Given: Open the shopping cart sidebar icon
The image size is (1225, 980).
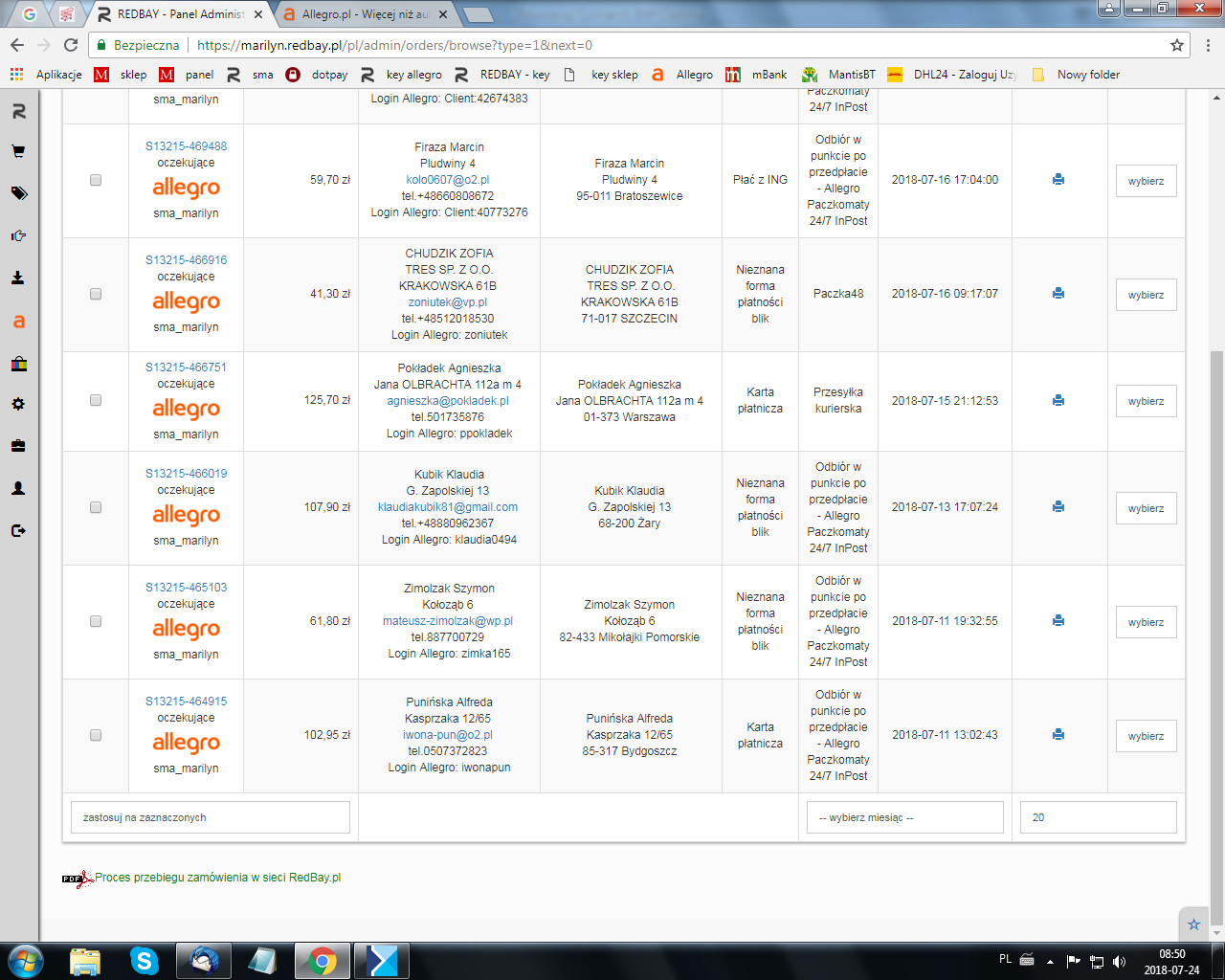Looking at the screenshot, I should coord(18,151).
